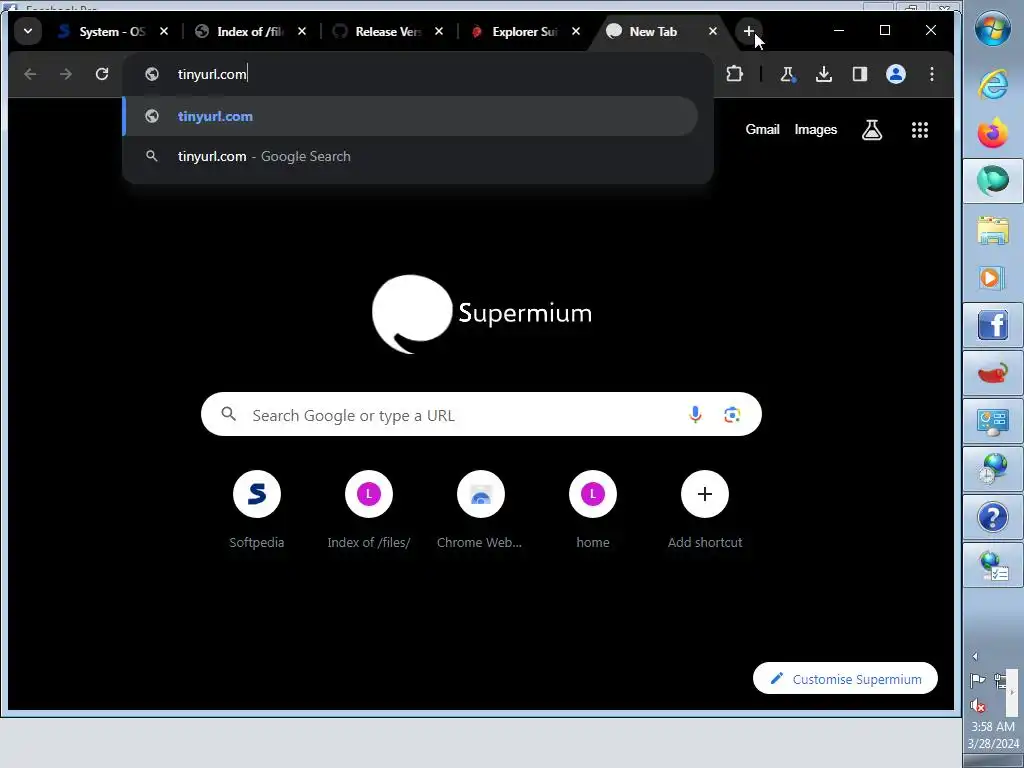Choose tinyurl.com - Google Search suggestion
Screen dimensions: 1024x768
(411, 156)
